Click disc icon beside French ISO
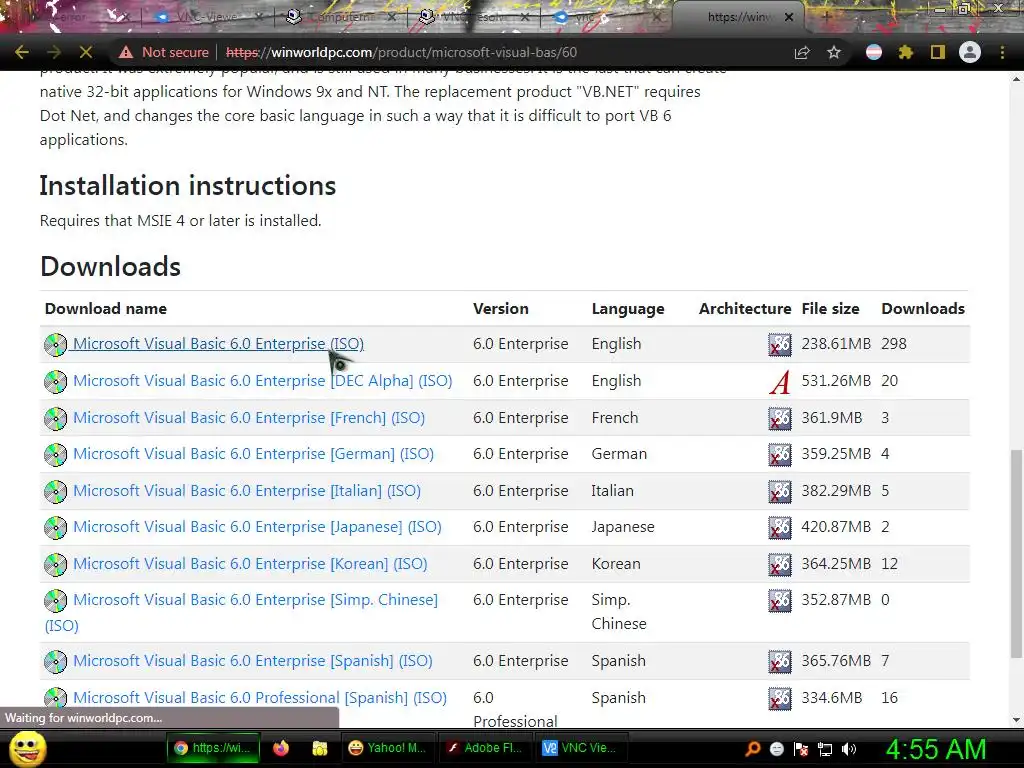The width and height of the screenshot is (1024, 768). 56,419
